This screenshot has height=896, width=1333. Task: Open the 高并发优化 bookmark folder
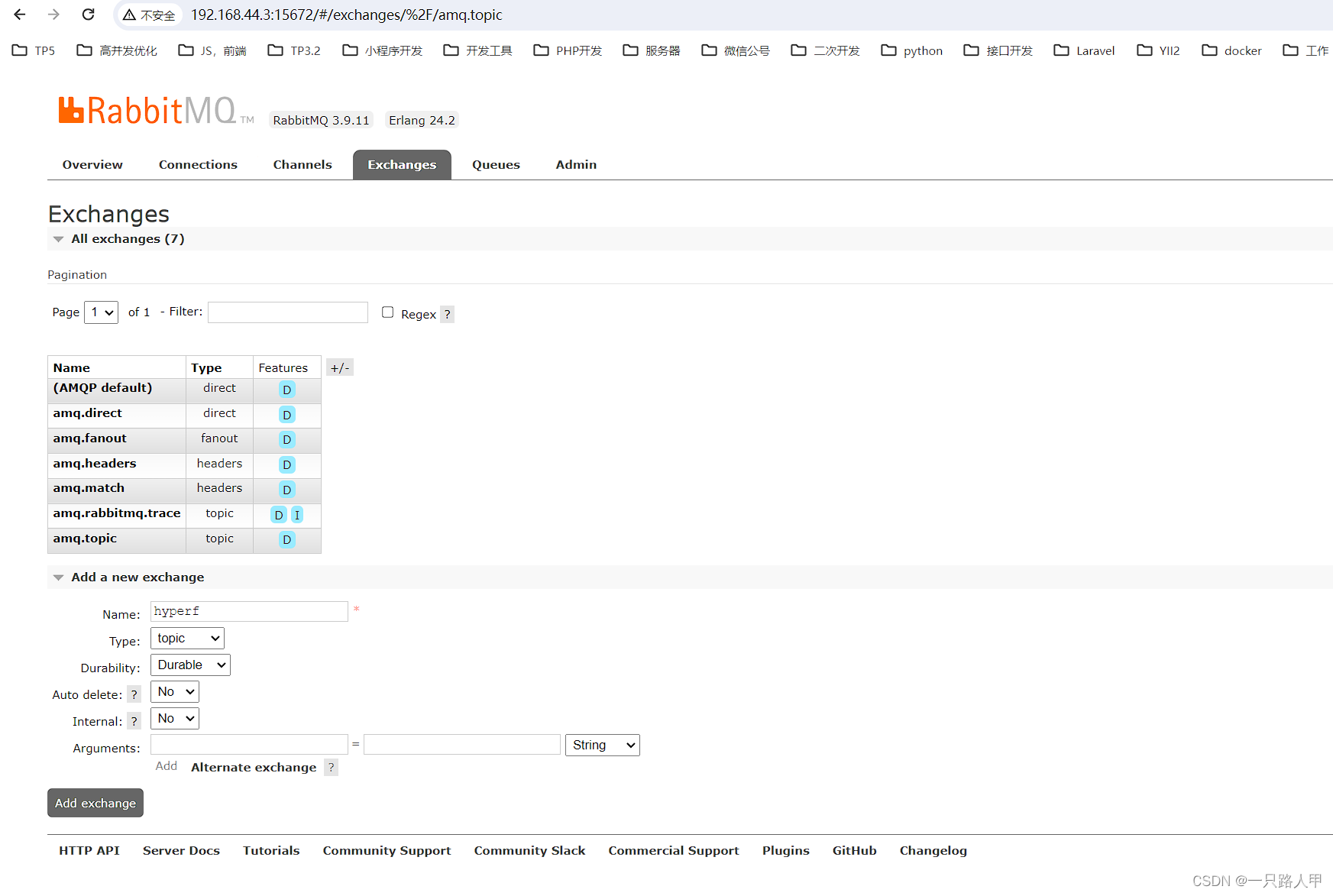[117, 50]
